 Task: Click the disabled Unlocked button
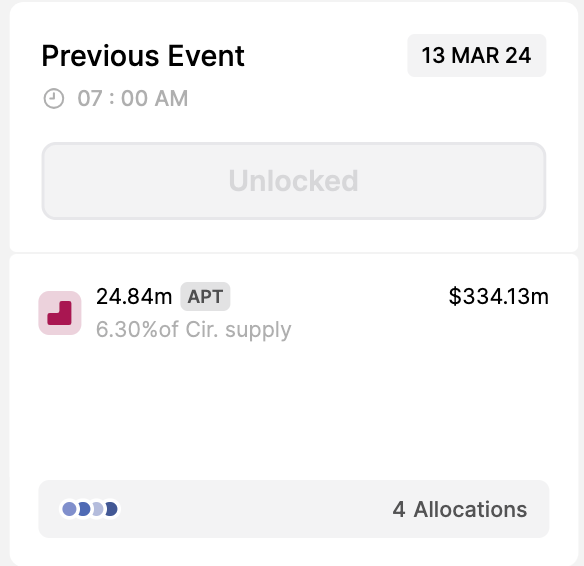pyautogui.click(x=294, y=181)
